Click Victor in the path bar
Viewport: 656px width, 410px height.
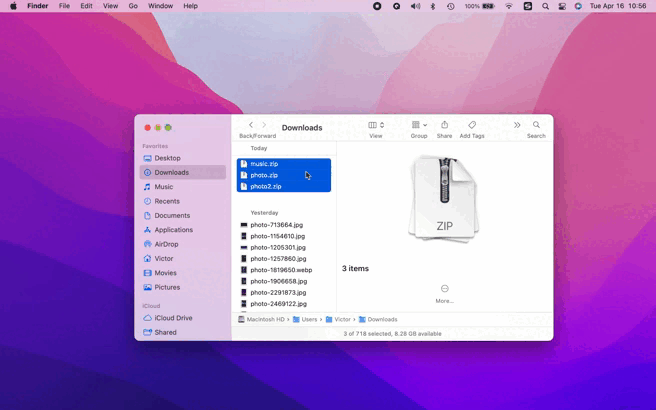pyautogui.click(x=338, y=320)
